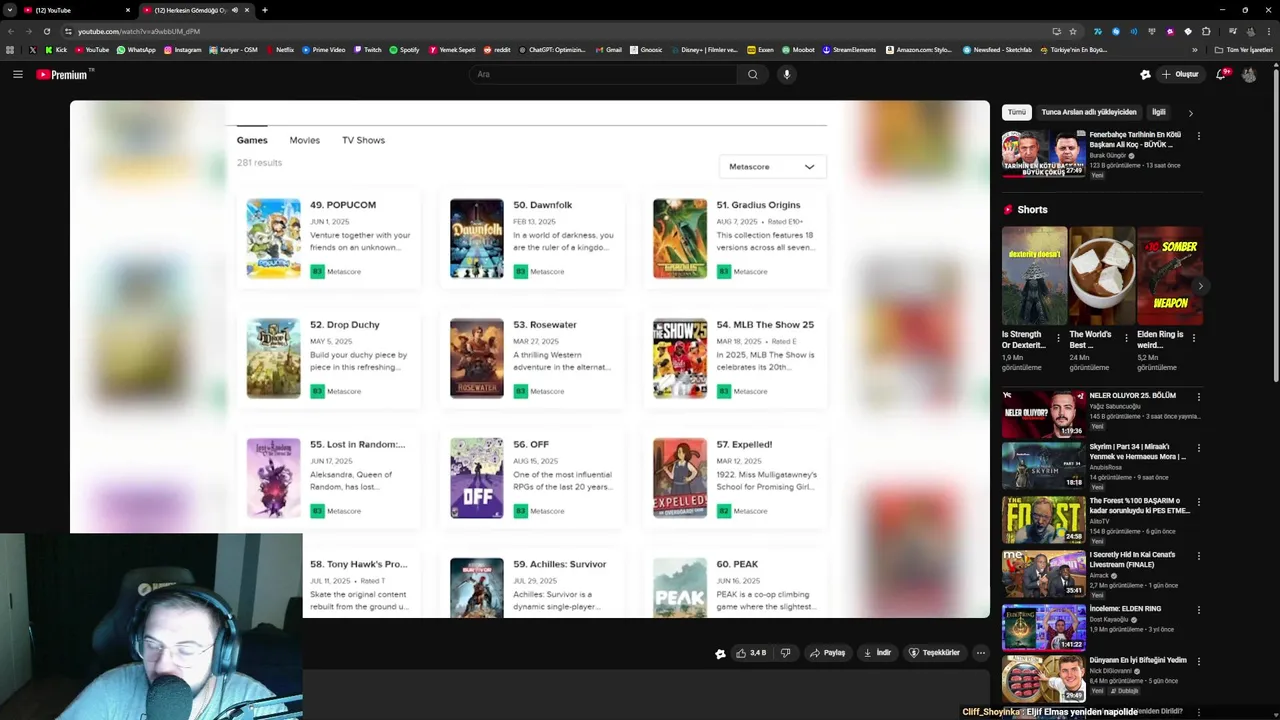The image size is (1280, 720).
Task: Open 'Skyrim | Part 34' video title
Action: tap(1137, 451)
